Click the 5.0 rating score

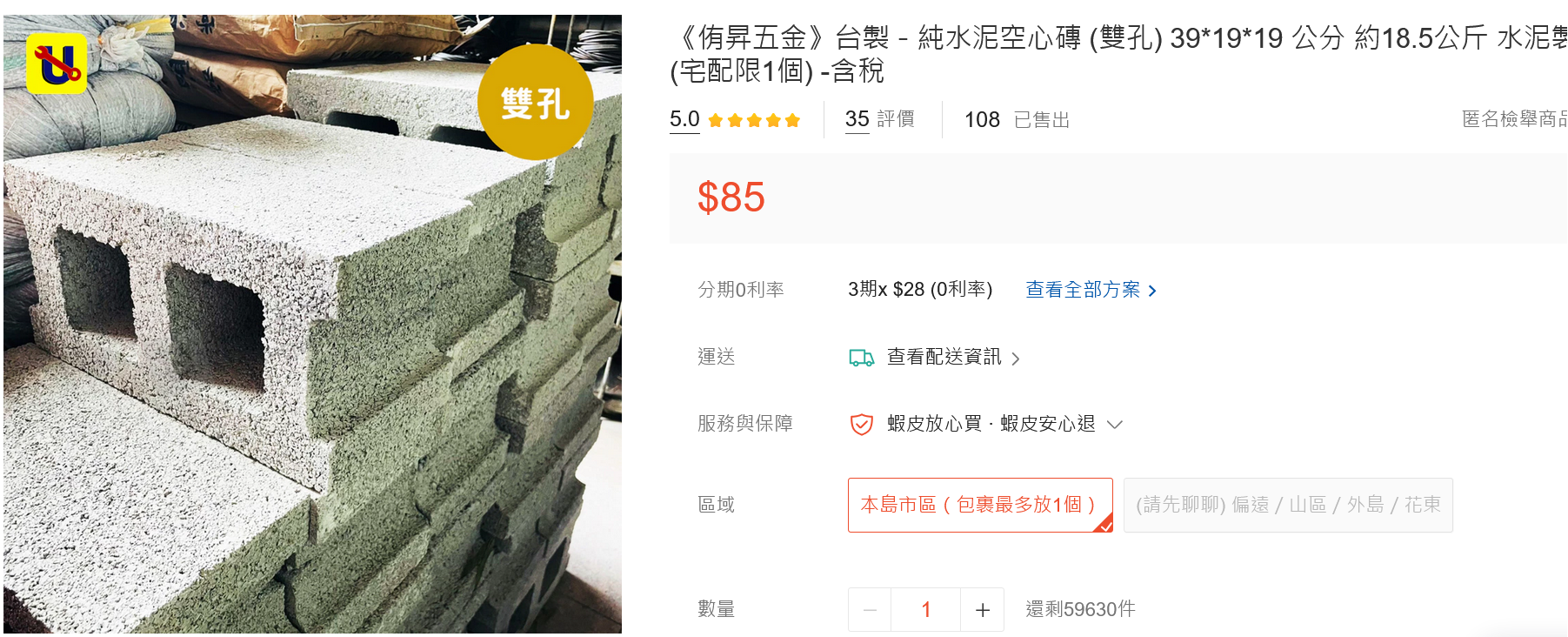coord(684,119)
